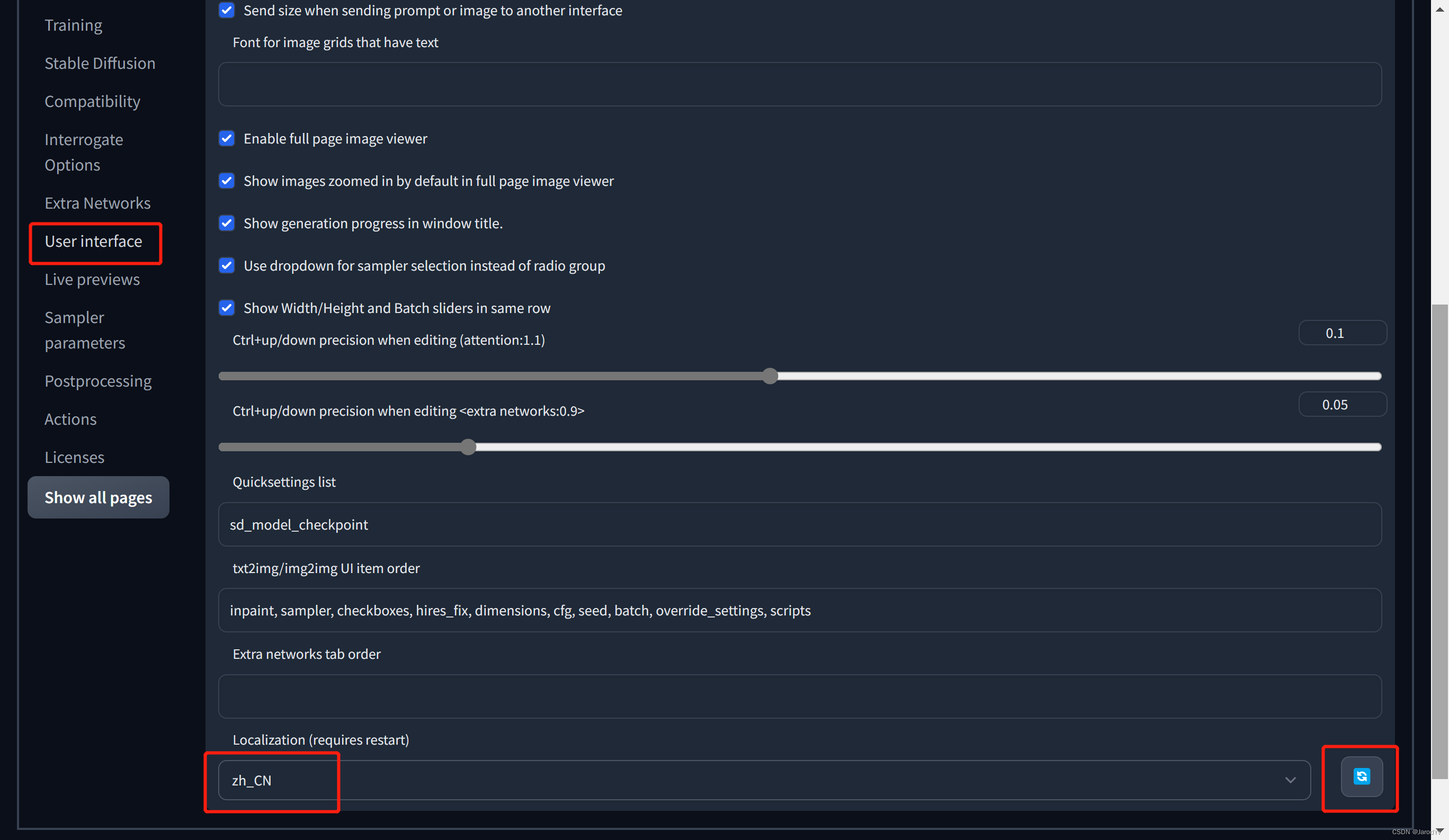Toggle Show images zoomed in by default

tap(226, 181)
